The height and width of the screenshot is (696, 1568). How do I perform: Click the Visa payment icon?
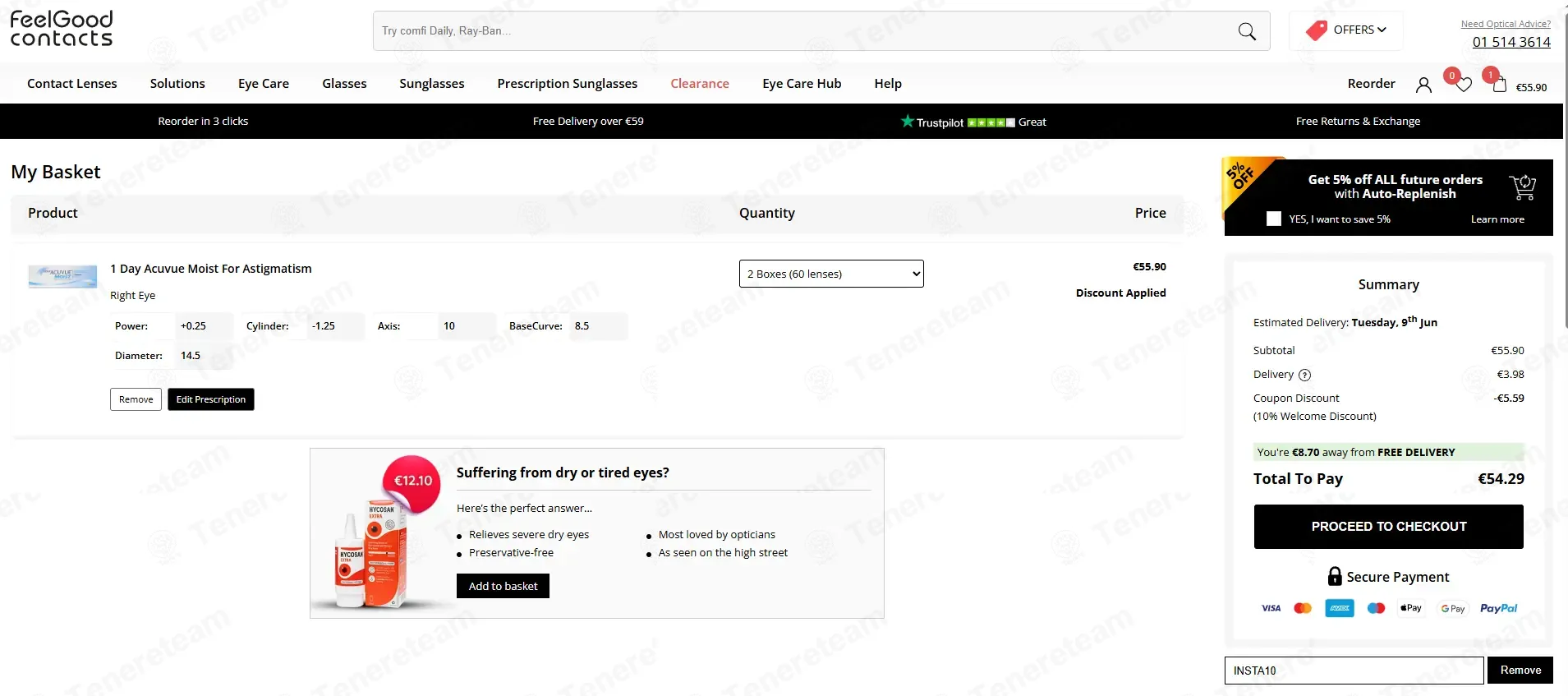click(x=1271, y=608)
